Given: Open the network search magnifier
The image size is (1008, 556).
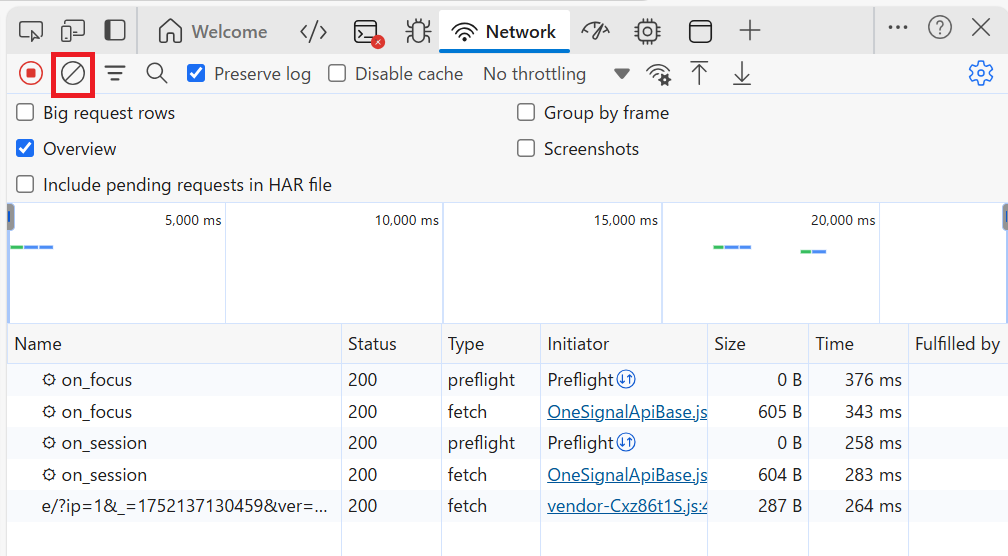Looking at the screenshot, I should click(x=156, y=73).
